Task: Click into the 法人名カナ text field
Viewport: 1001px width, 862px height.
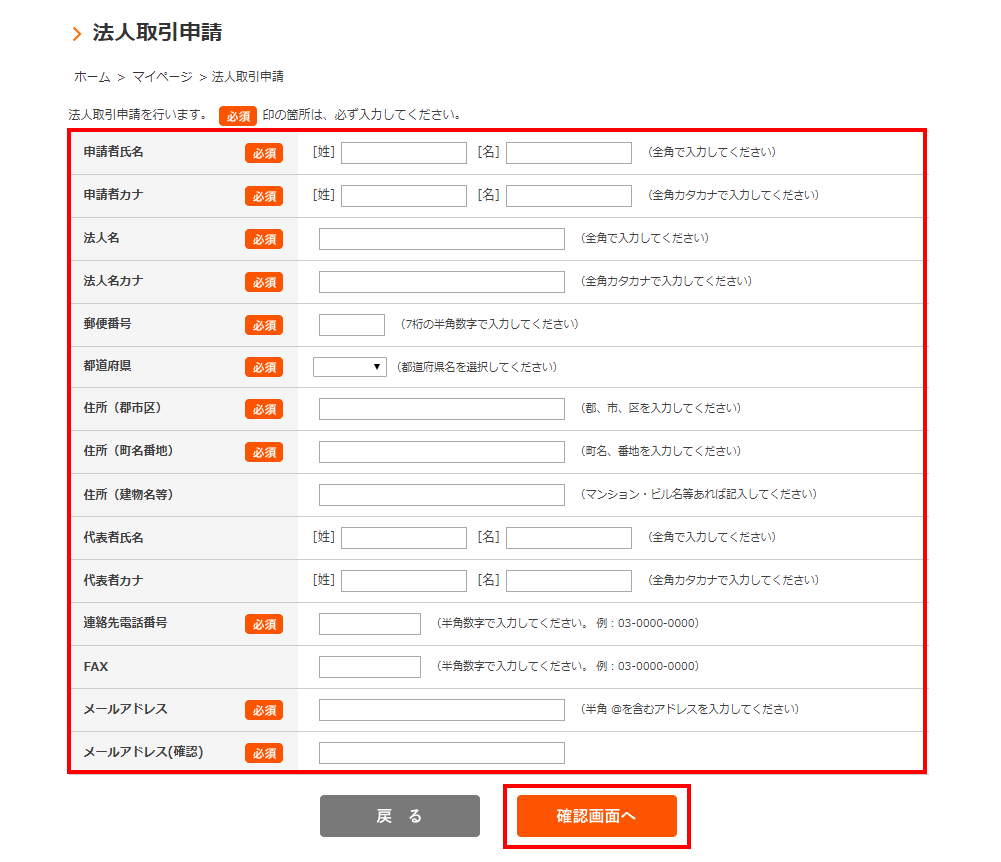Action: point(441,282)
